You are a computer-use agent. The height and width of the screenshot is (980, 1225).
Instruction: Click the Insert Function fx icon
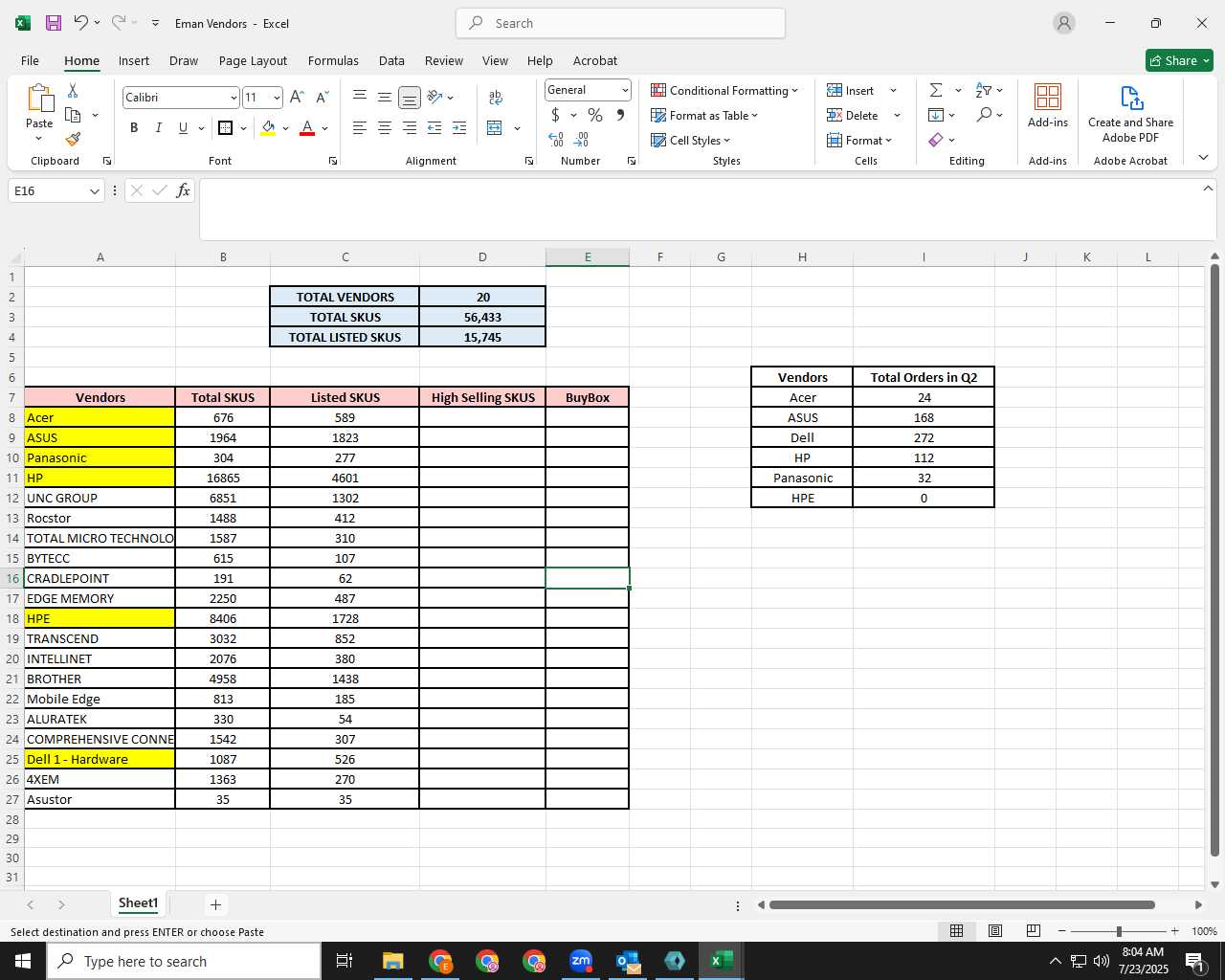[x=184, y=190]
